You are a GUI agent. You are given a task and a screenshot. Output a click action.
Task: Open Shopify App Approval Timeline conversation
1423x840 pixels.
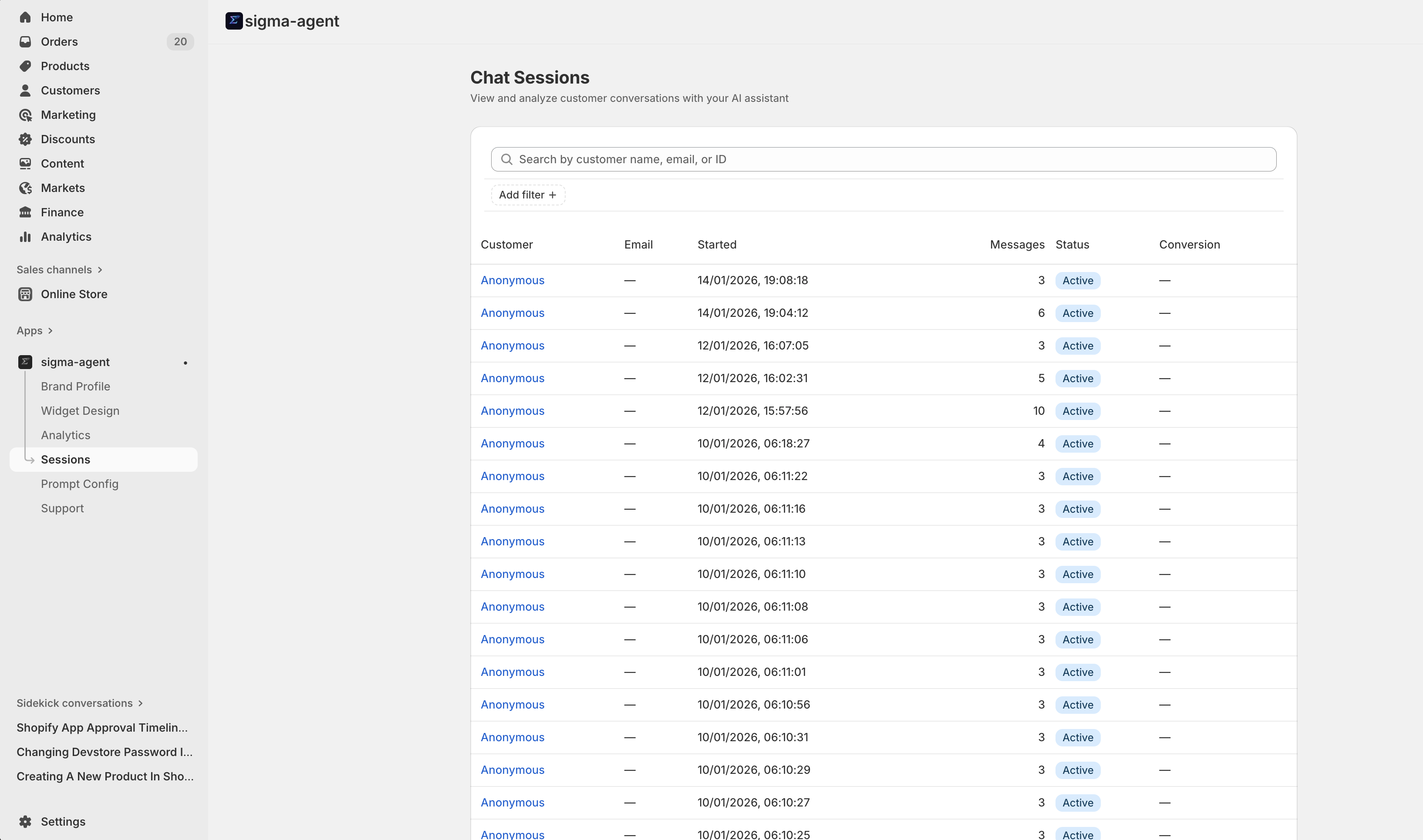(x=102, y=727)
